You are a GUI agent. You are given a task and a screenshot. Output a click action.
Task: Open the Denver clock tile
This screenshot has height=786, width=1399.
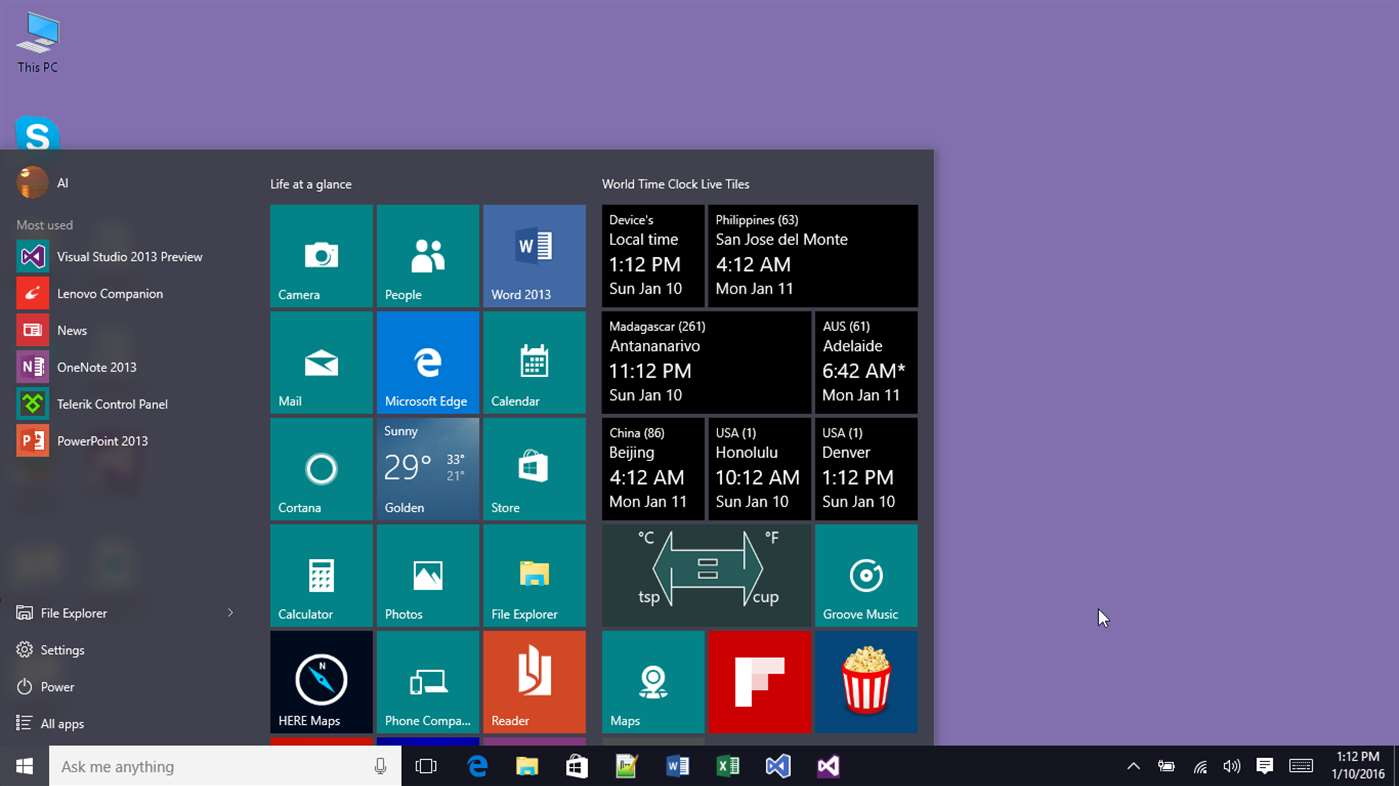coord(866,469)
